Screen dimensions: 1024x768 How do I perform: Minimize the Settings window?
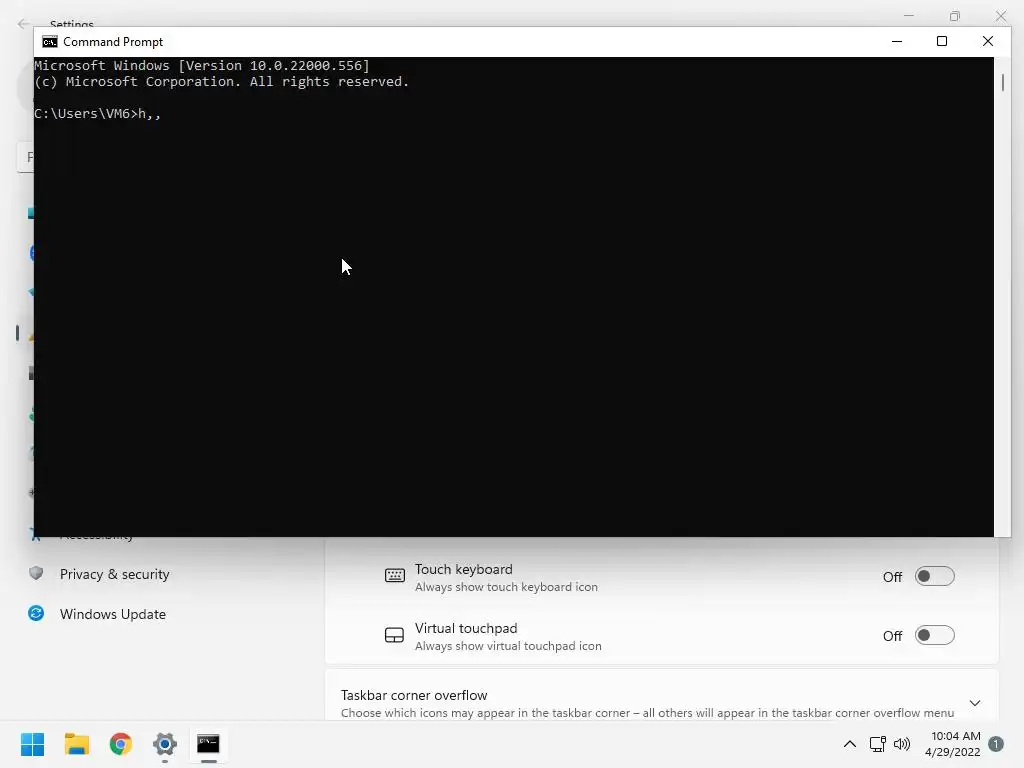click(908, 16)
